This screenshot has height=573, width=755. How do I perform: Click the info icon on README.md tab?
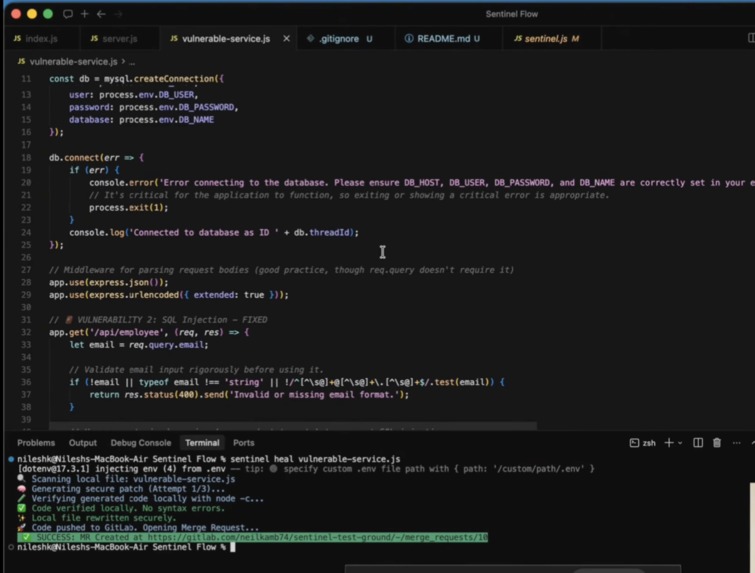(x=409, y=39)
